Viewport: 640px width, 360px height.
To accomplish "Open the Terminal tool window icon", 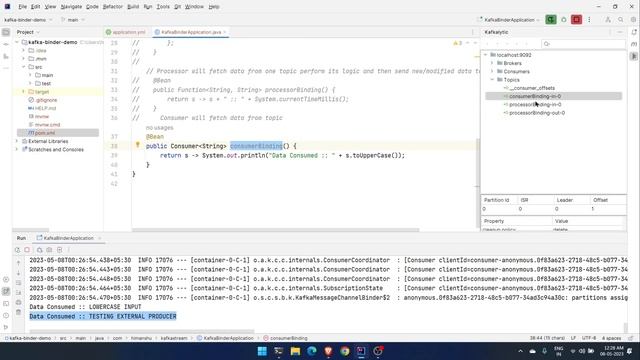I will 6,304.
